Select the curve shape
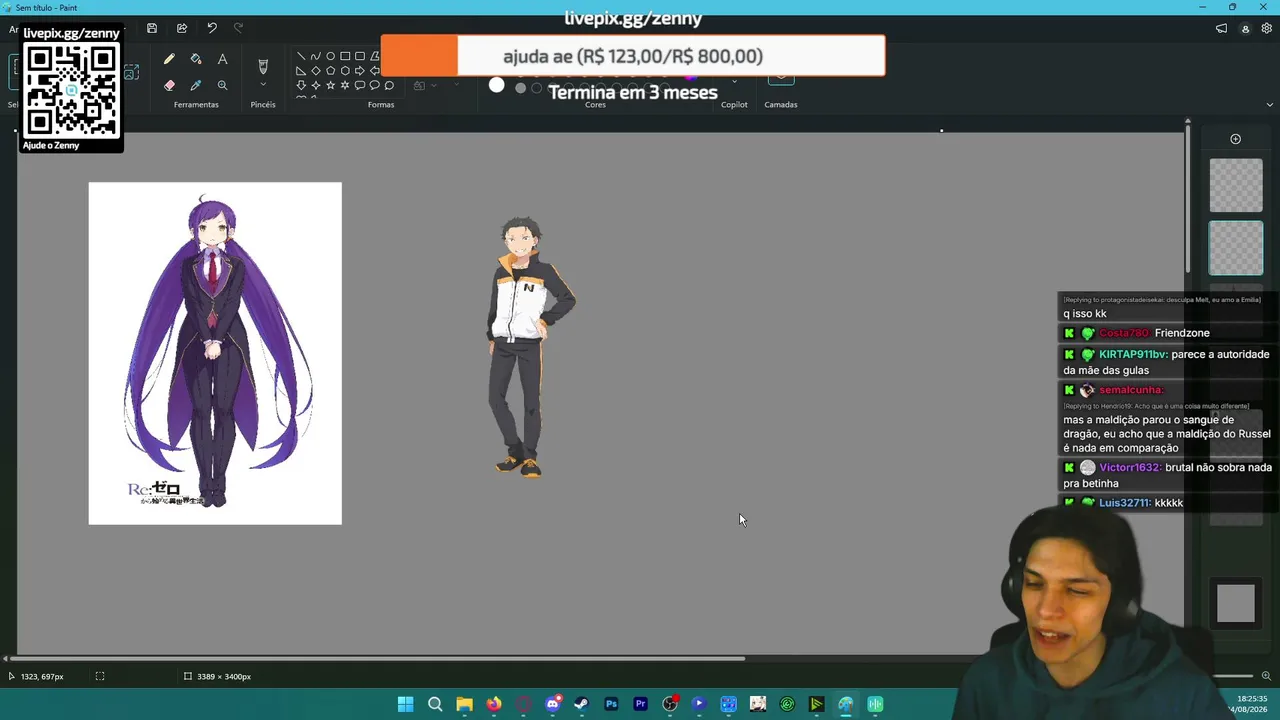The width and height of the screenshot is (1280, 720). click(x=316, y=56)
